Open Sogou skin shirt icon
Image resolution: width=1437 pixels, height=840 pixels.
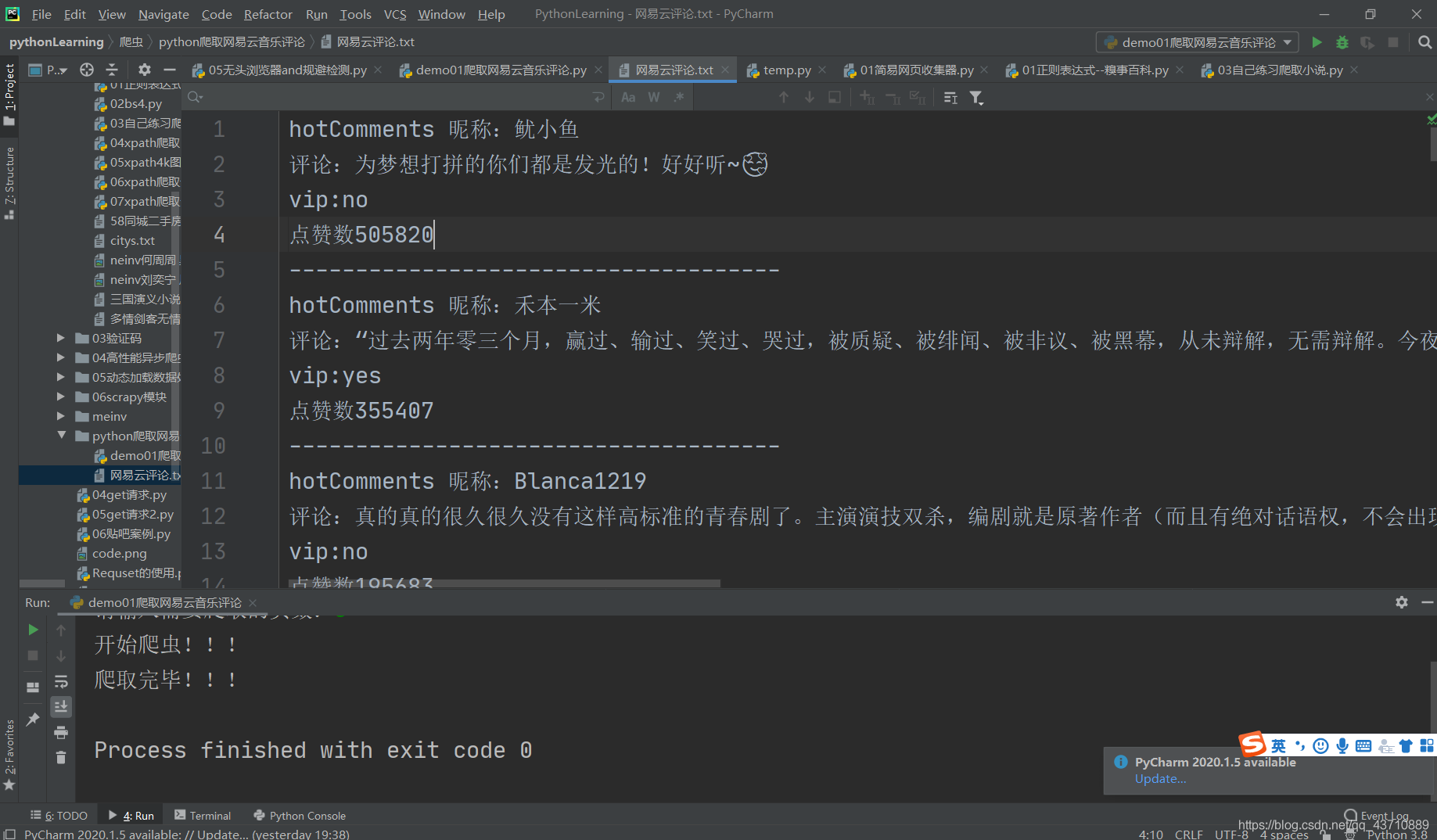tap(1406, 746)
